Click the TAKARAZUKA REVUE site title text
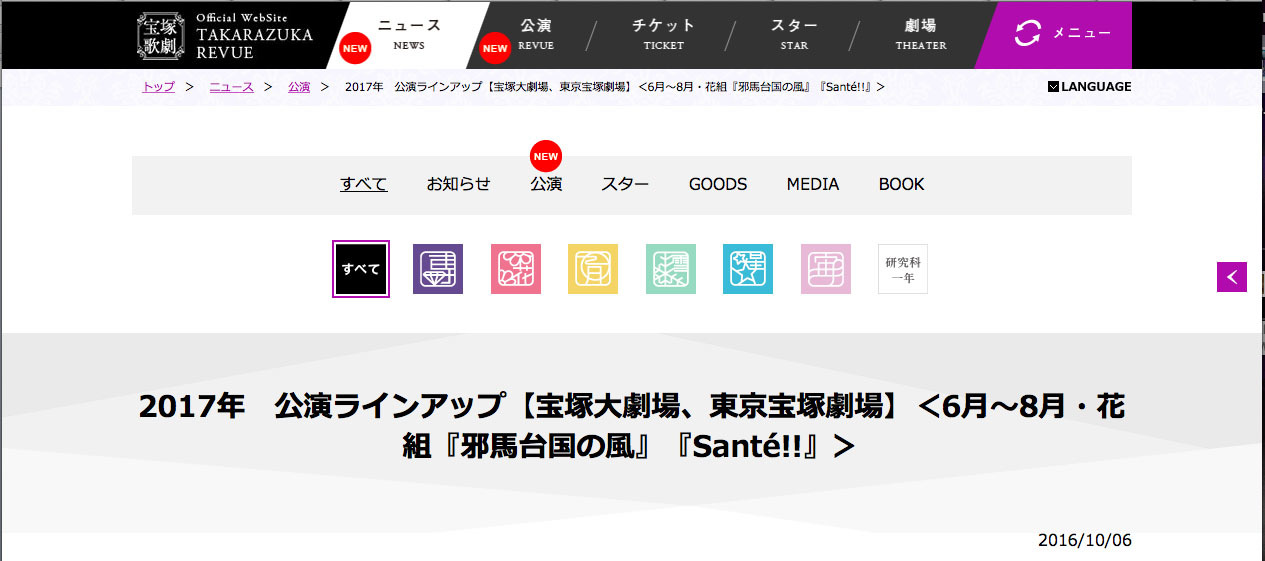Screen dimensions: 1265x561 coord(254,43)
